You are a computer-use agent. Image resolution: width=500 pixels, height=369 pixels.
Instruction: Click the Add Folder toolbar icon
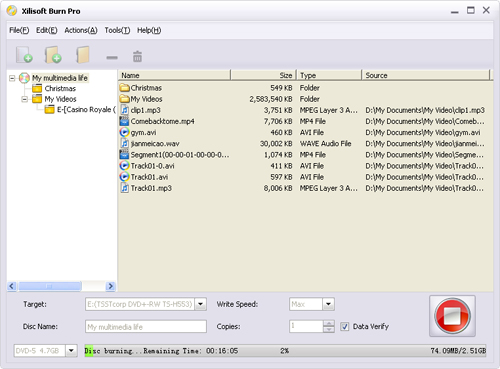pyautogui.click(x=53, y=55)
